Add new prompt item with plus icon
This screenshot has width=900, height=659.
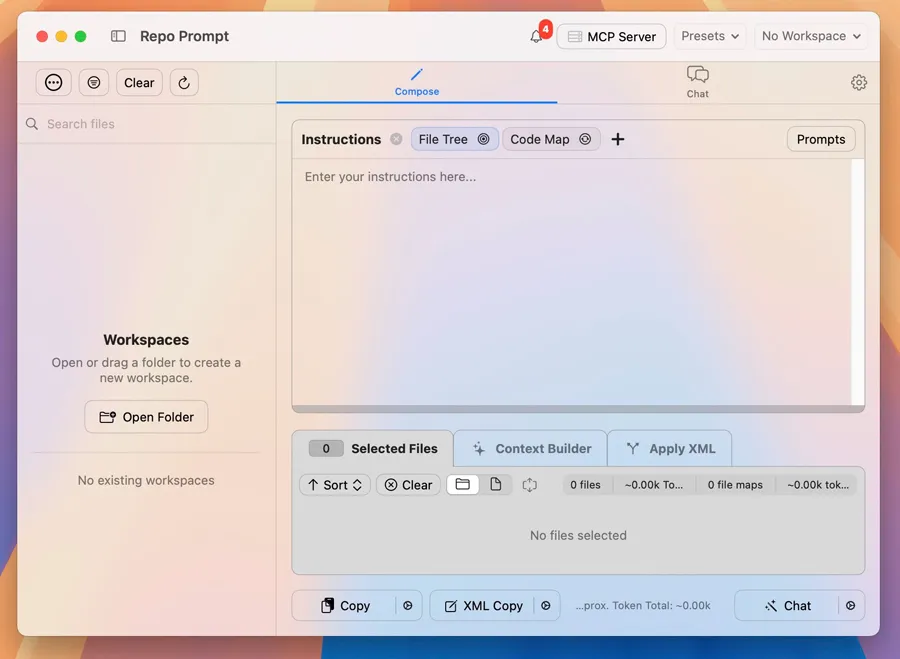pyautogui.click(x=618, y=139)
